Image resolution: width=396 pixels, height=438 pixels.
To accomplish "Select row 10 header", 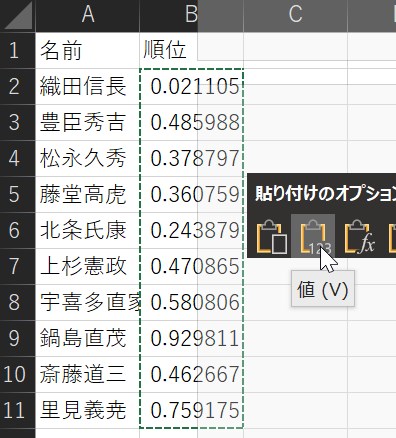I will pos(17,374).
